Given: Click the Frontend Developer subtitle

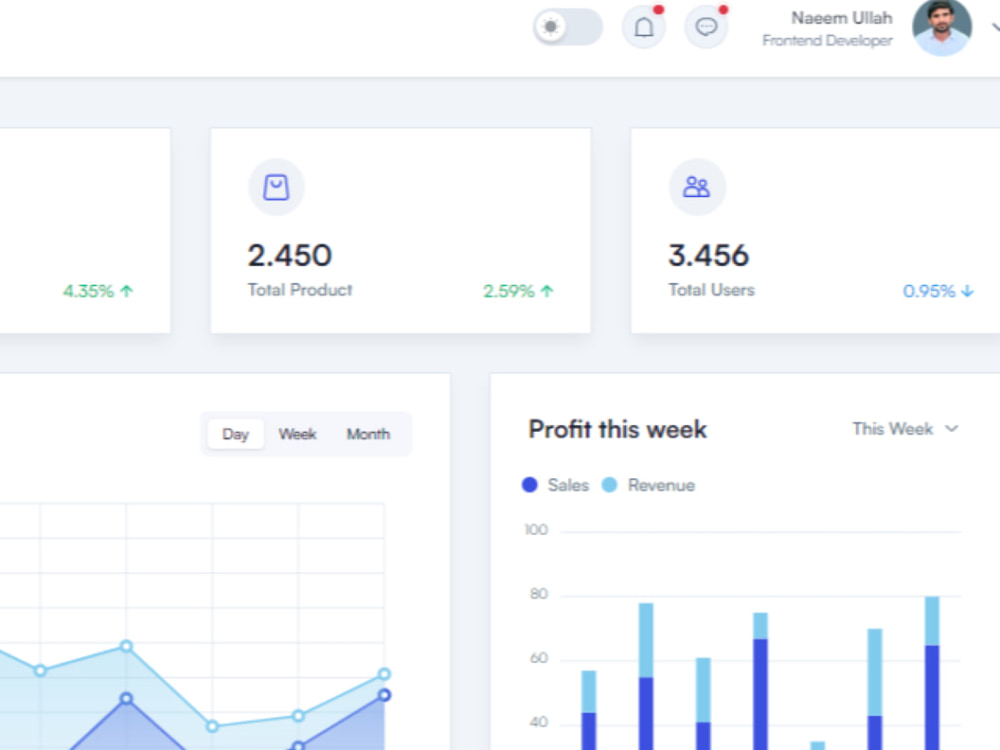Looking at the screenshot, I should point(827,40).
